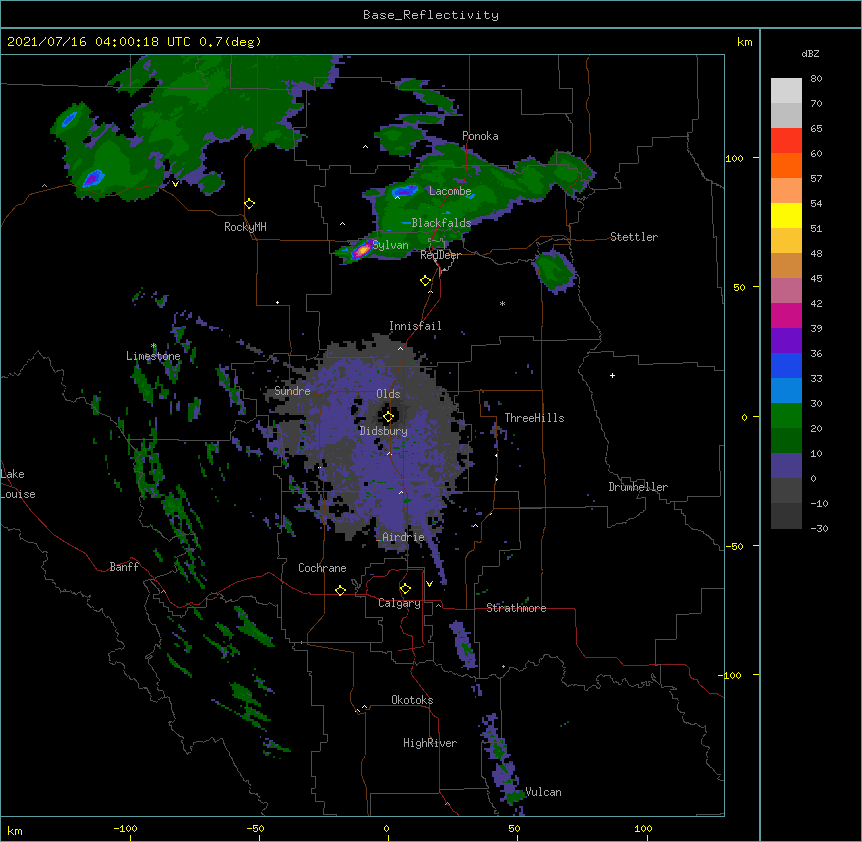The width and height of the screenshot is (862, 842).
Task: Click the yellow V marker in northwest storm area
Action: click(x=175, y=184)
